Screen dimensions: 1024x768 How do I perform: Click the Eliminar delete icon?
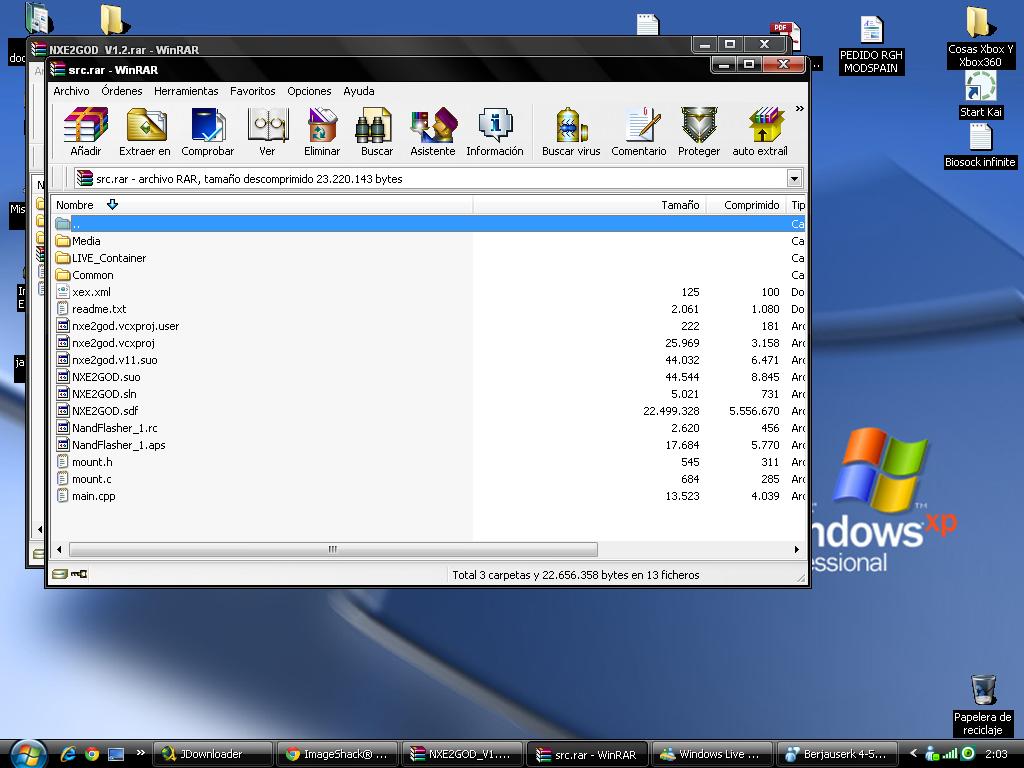click(322, 130)
